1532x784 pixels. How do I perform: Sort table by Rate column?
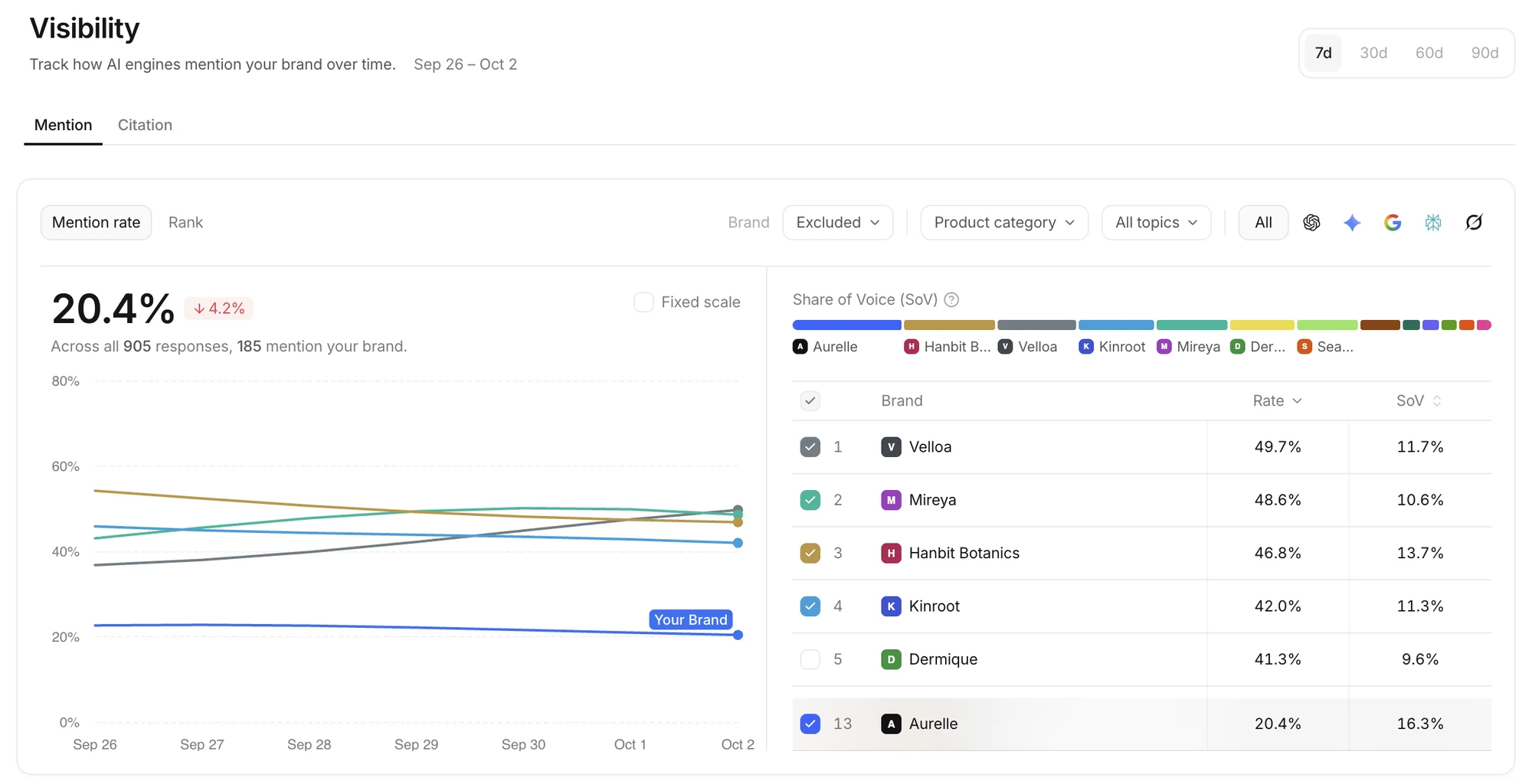tap(1277, 400)
